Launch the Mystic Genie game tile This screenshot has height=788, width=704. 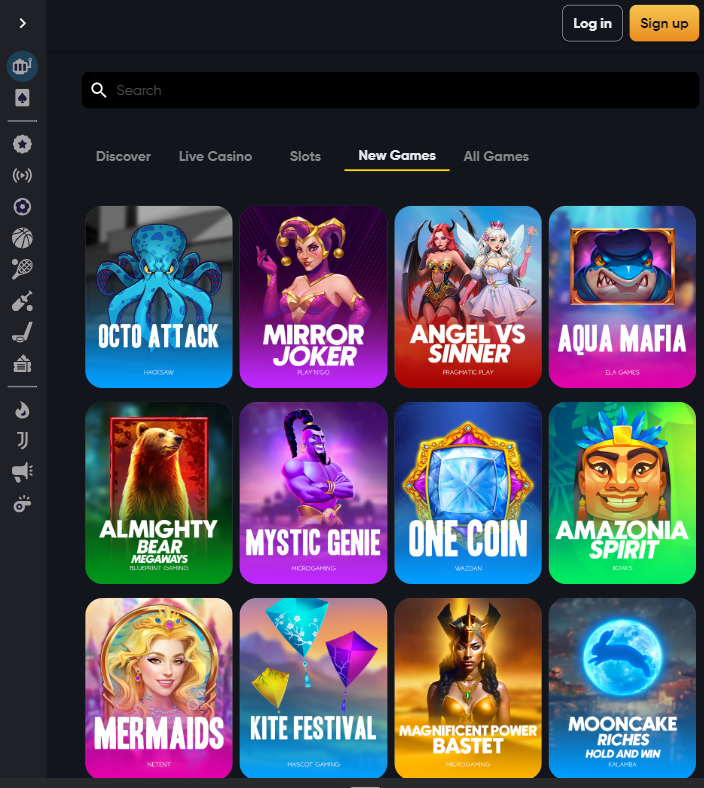[x=313, y=492]
